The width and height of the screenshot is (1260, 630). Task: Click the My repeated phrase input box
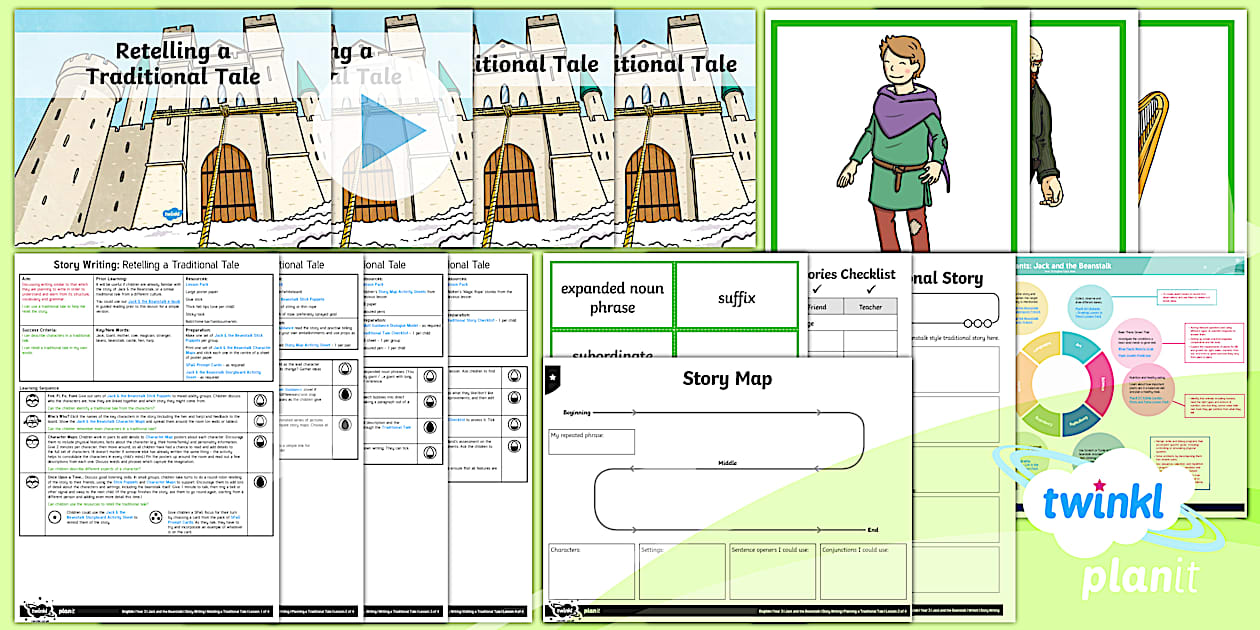(x=591, y=441)
